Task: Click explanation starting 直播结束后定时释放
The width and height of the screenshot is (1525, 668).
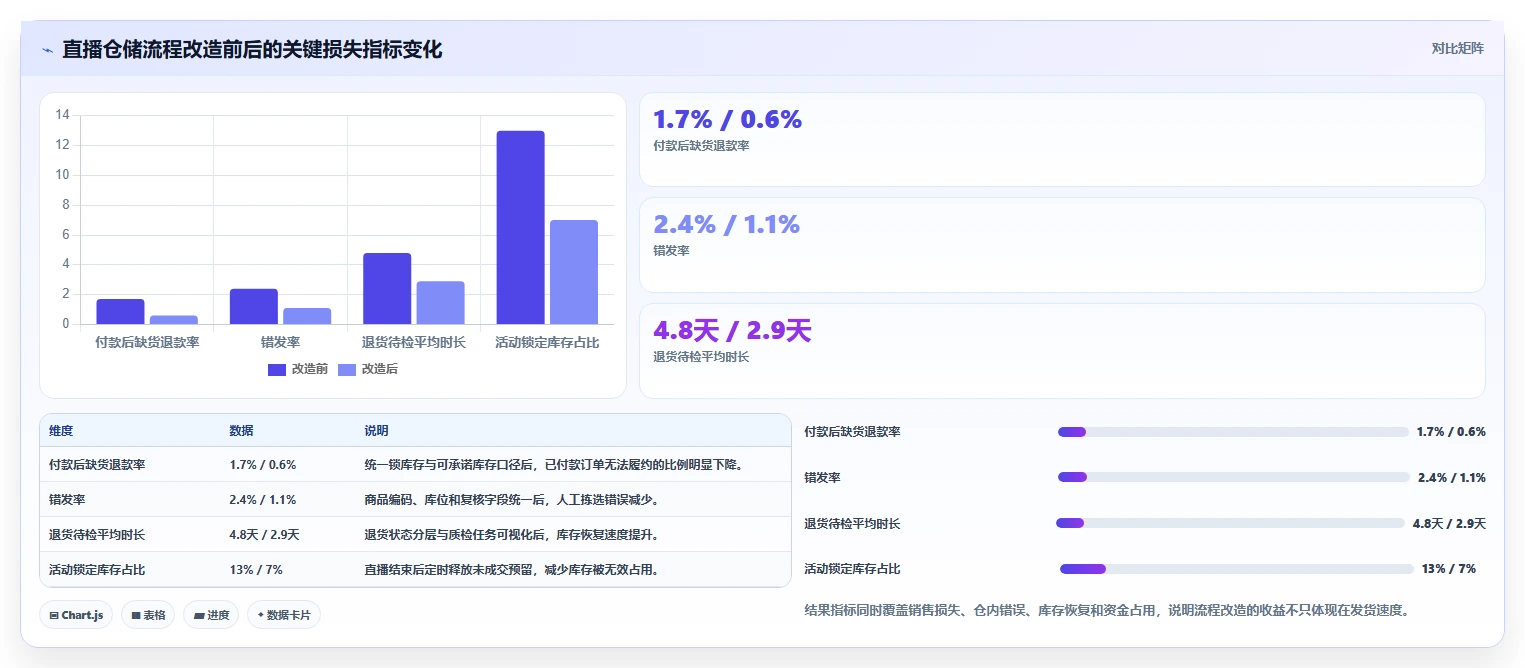Action: pos(515,569)
